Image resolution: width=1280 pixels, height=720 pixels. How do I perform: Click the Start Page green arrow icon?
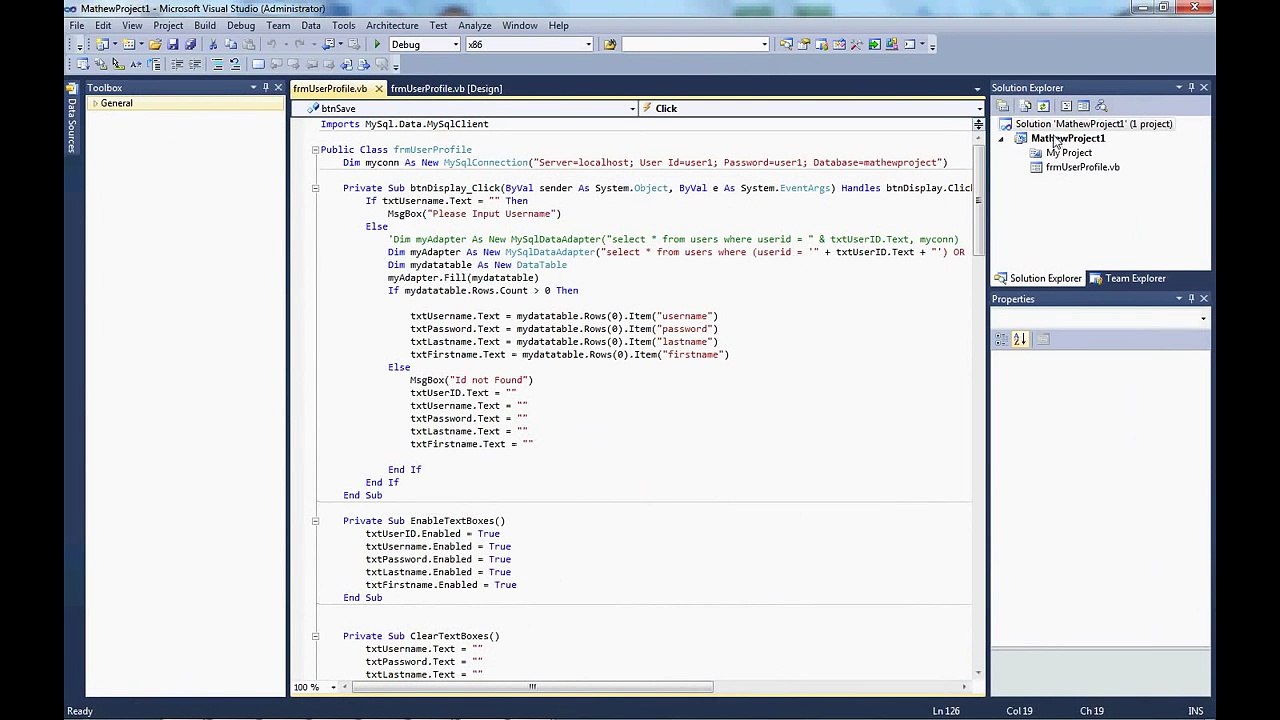click(x=875, y=44)
